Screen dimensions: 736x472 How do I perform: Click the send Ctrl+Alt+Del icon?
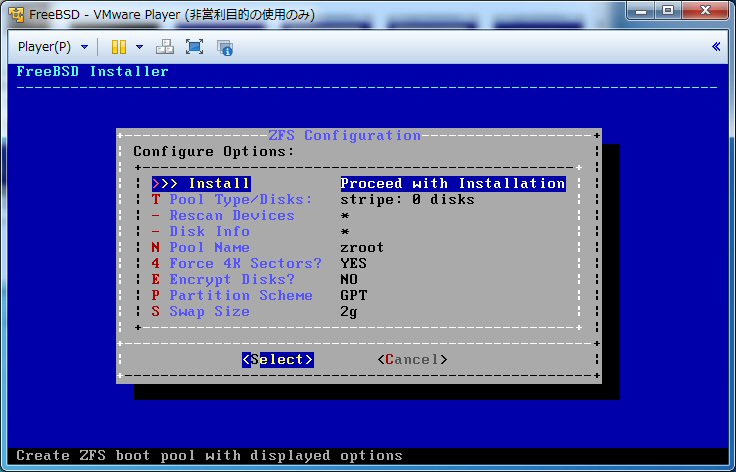(165, 47)
